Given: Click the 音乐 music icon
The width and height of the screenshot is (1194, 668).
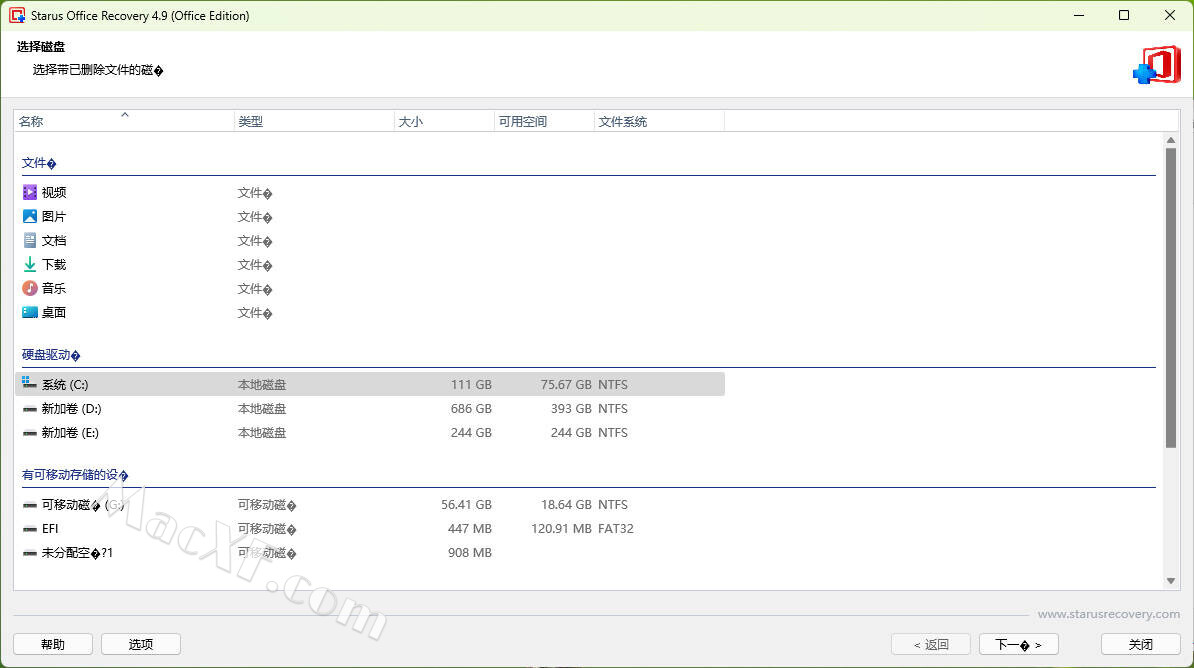Looking at the screenshot, I should [x=30, y=288].
